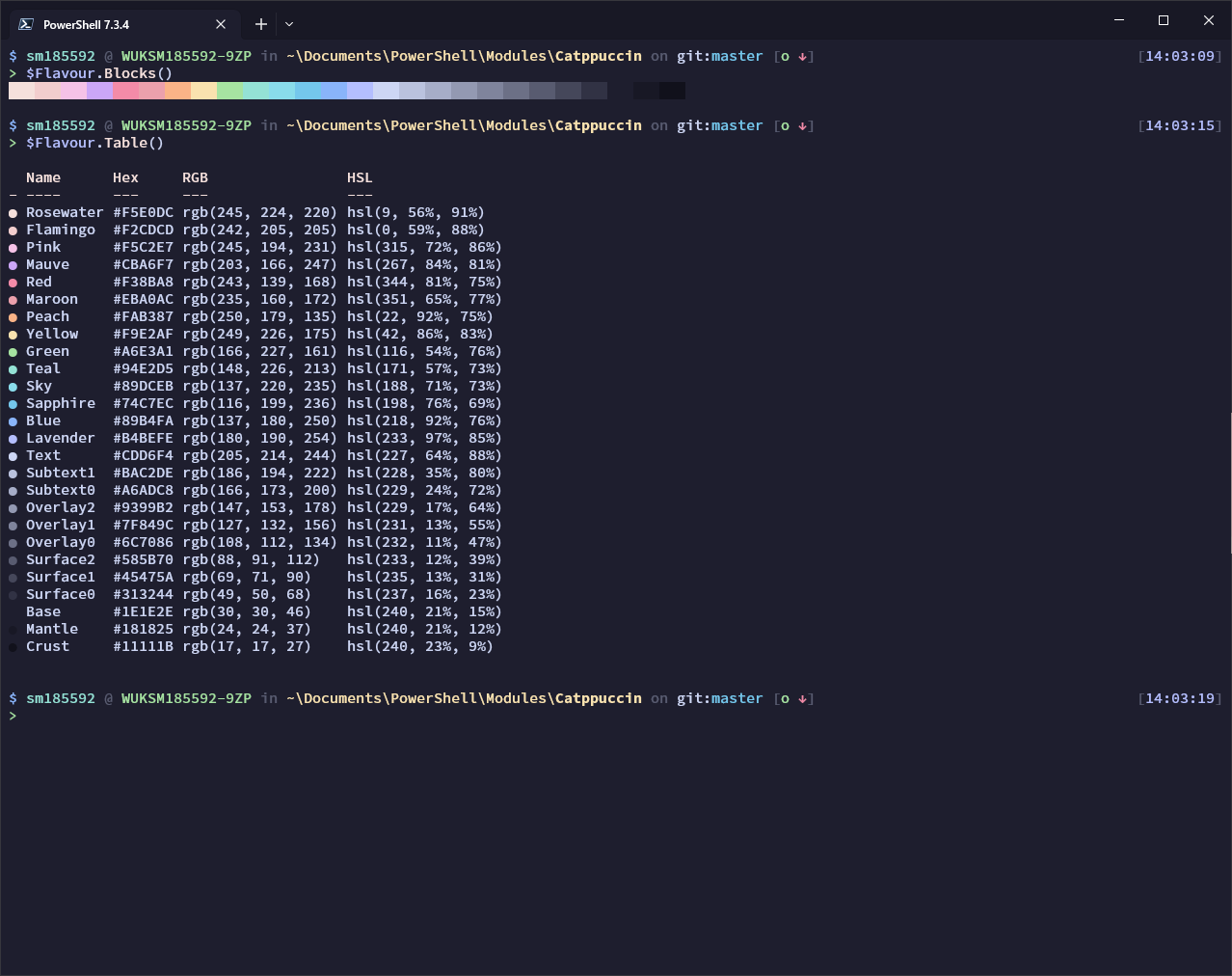Select the PowerShell 7.3.4 tab
The height and width of the screenshot is (976, 1232).
tap(116, 23)
